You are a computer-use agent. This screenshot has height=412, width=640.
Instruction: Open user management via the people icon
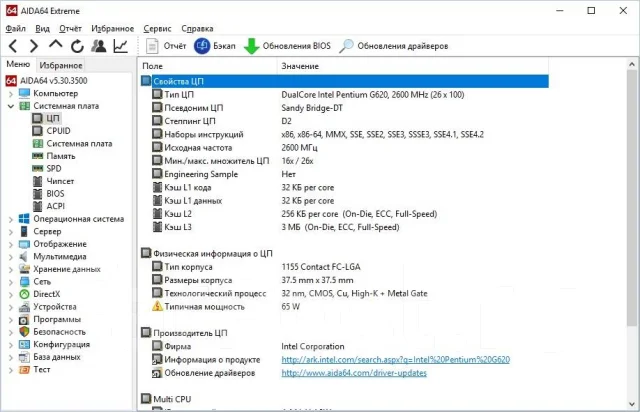click(x=99, y=46)
